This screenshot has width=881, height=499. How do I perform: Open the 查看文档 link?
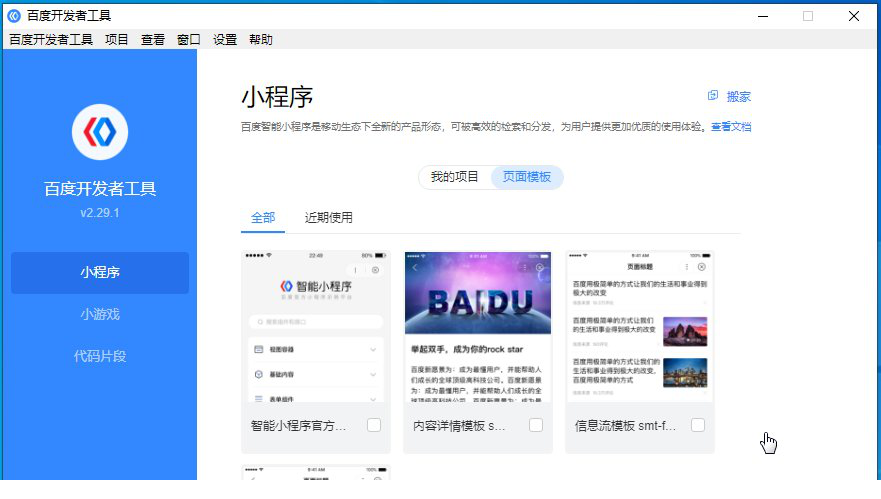coord(731,126)
